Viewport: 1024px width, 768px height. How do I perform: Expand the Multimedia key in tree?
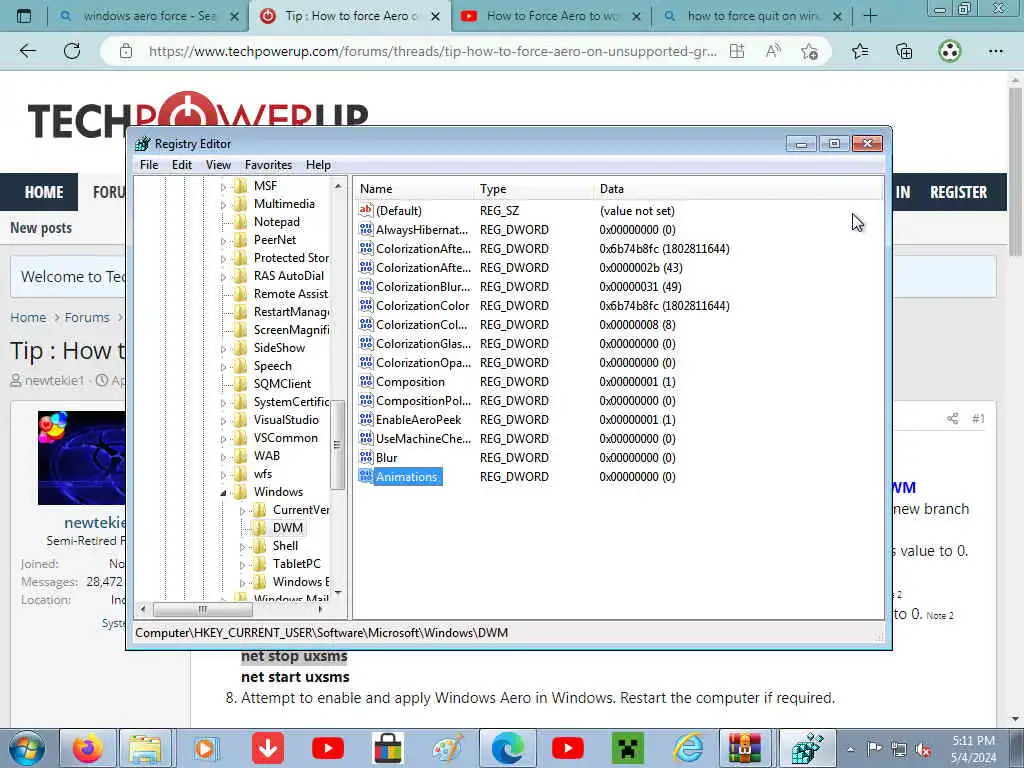pyautogui.click(x=223, y=204)
